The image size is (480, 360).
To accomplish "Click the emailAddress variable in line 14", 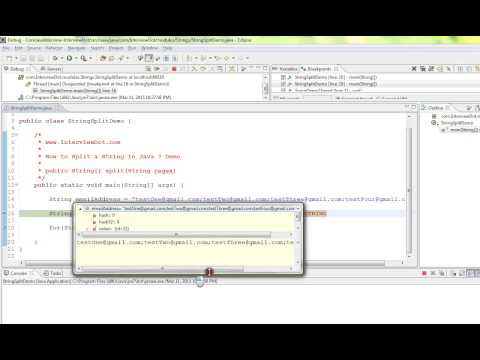I will point(98,199).
